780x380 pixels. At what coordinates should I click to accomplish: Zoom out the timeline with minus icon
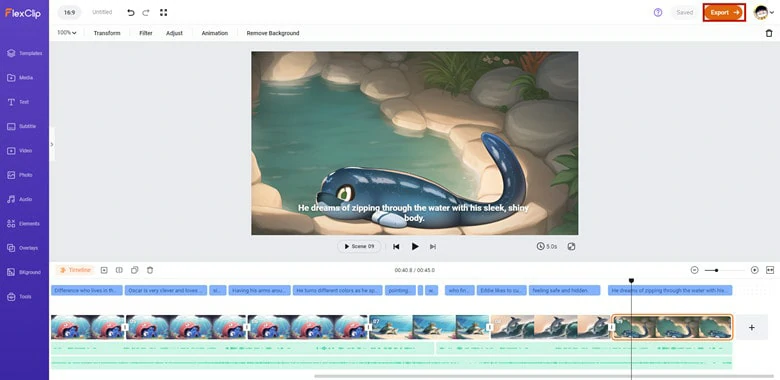point(694,270)
